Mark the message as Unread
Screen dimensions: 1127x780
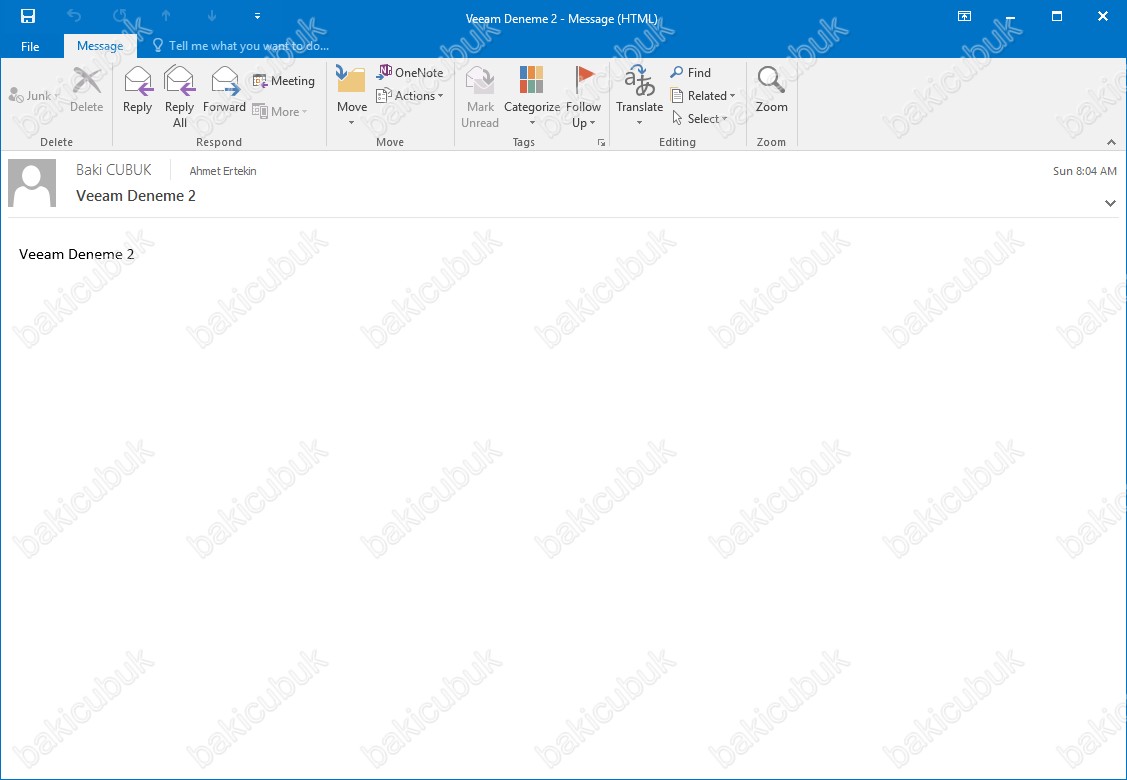[480, 96]
